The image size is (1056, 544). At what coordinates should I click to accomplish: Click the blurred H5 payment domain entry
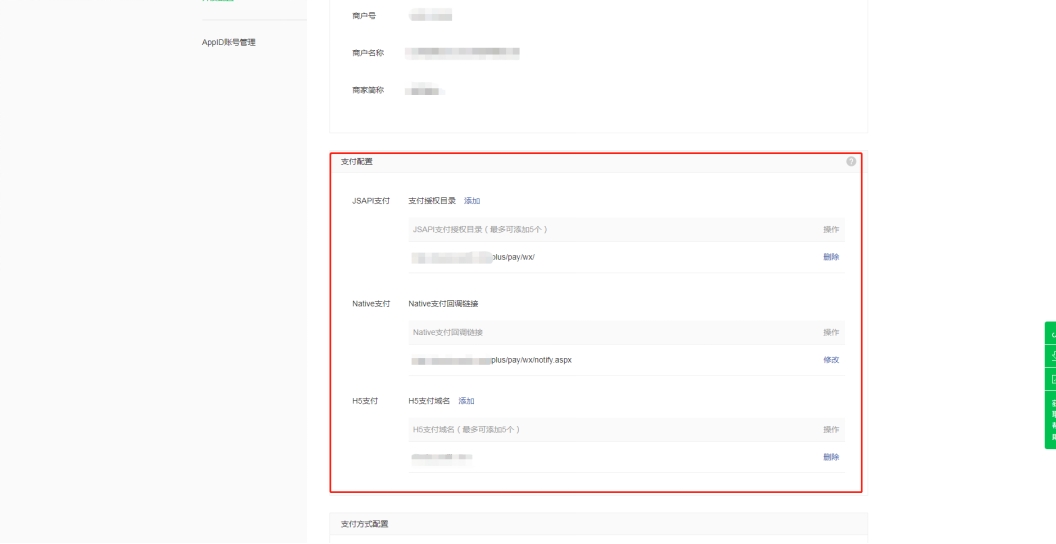pyautogui.click(x=442, y=457)
